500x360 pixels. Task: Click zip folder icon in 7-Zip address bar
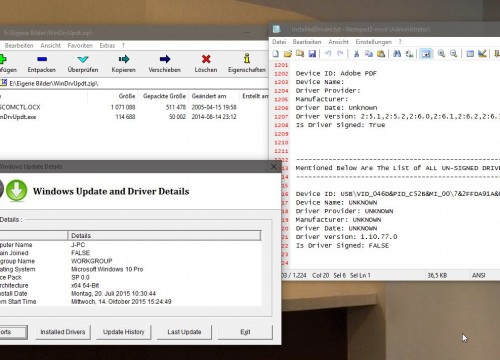tap(3, 83)
